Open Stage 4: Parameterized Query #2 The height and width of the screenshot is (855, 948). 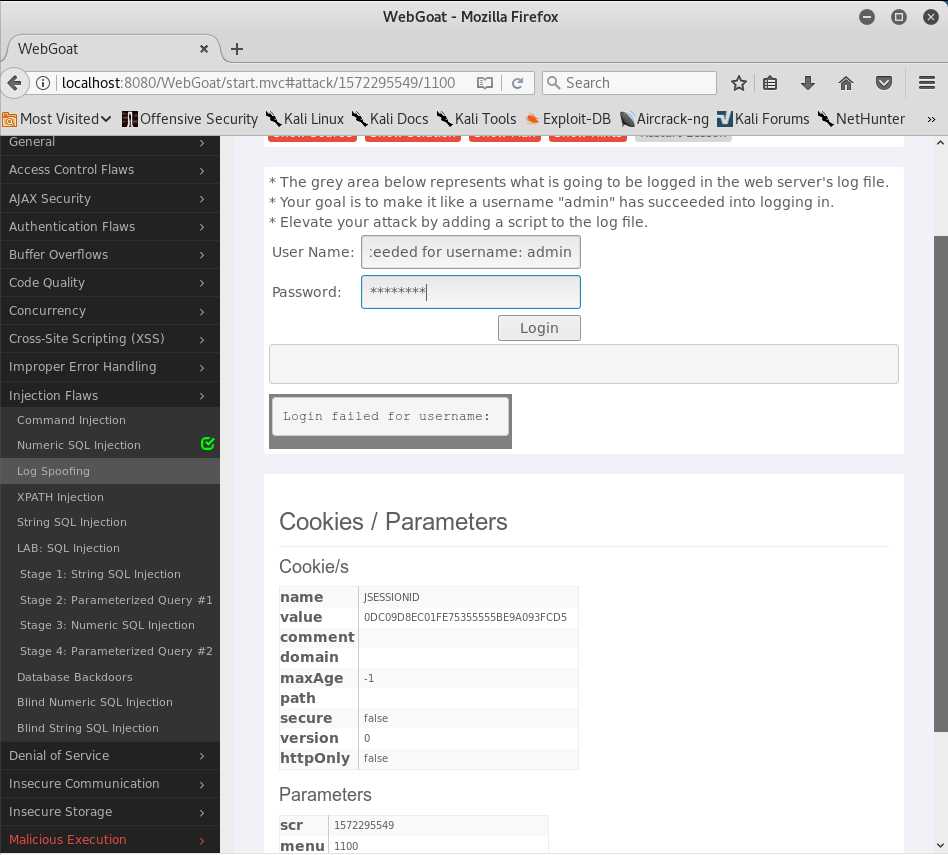tap(115, 652)
